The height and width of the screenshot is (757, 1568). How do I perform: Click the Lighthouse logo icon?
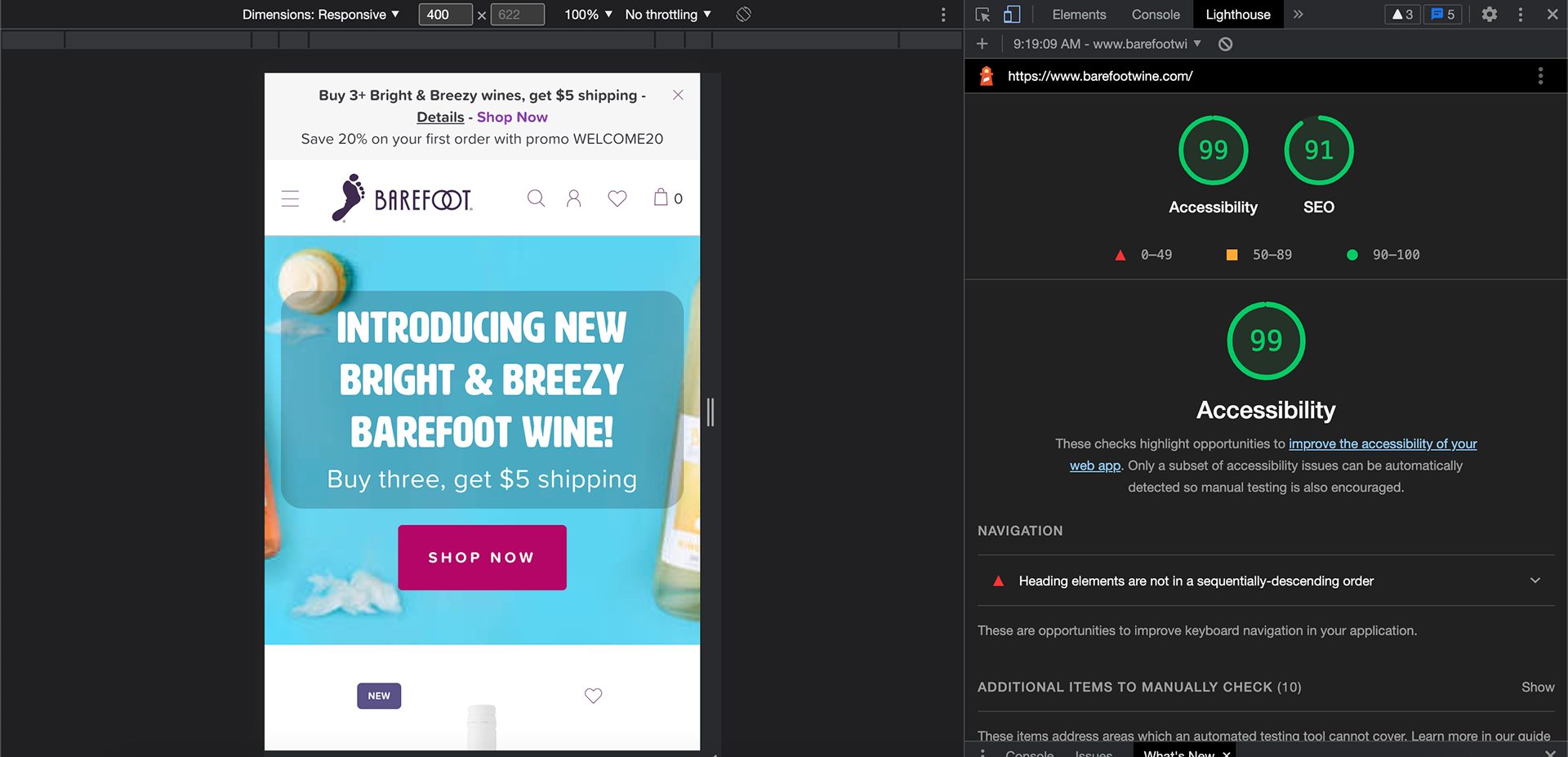pos(987,76)
